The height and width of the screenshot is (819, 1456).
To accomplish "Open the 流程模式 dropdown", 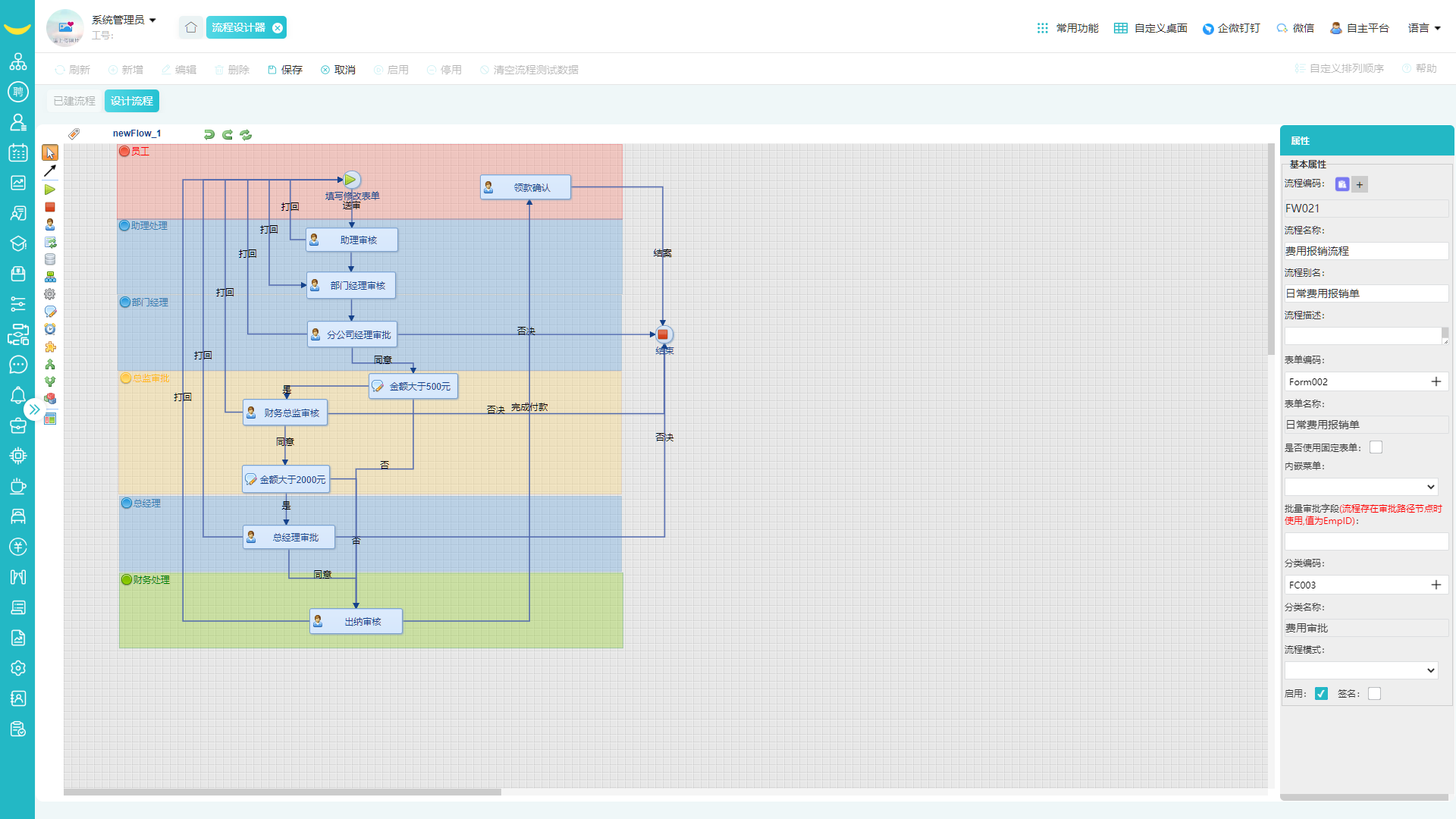I will click(1361, 670).
